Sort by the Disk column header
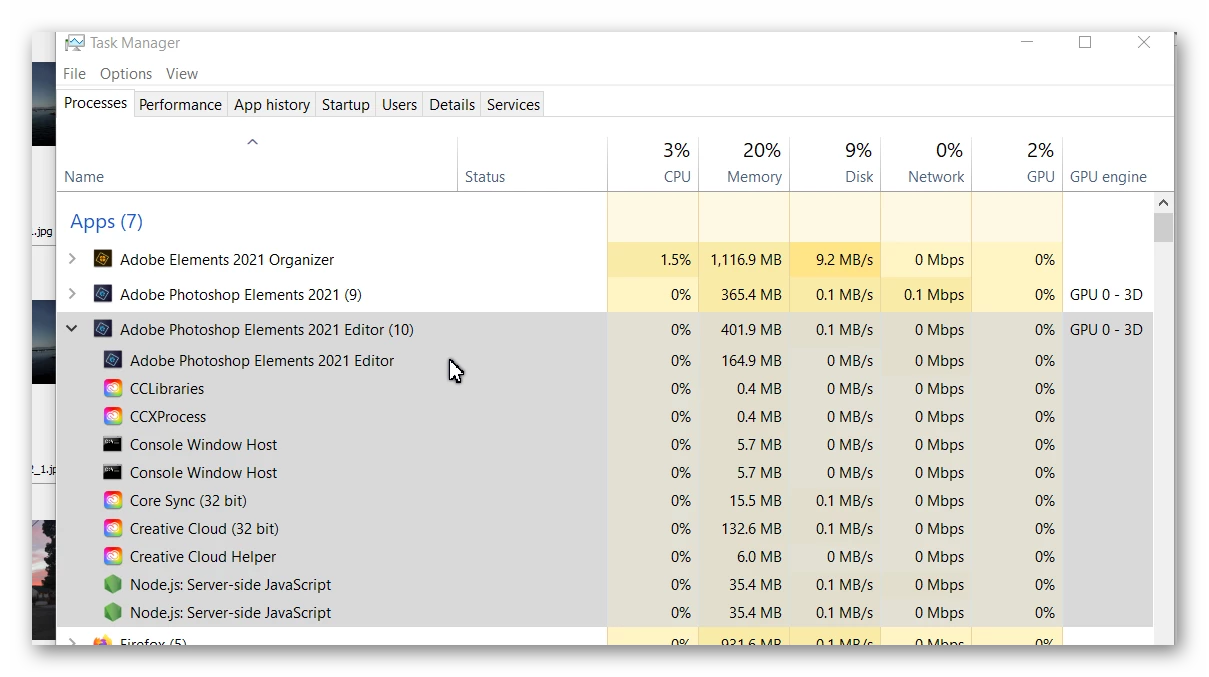 (x=835, y=163)
